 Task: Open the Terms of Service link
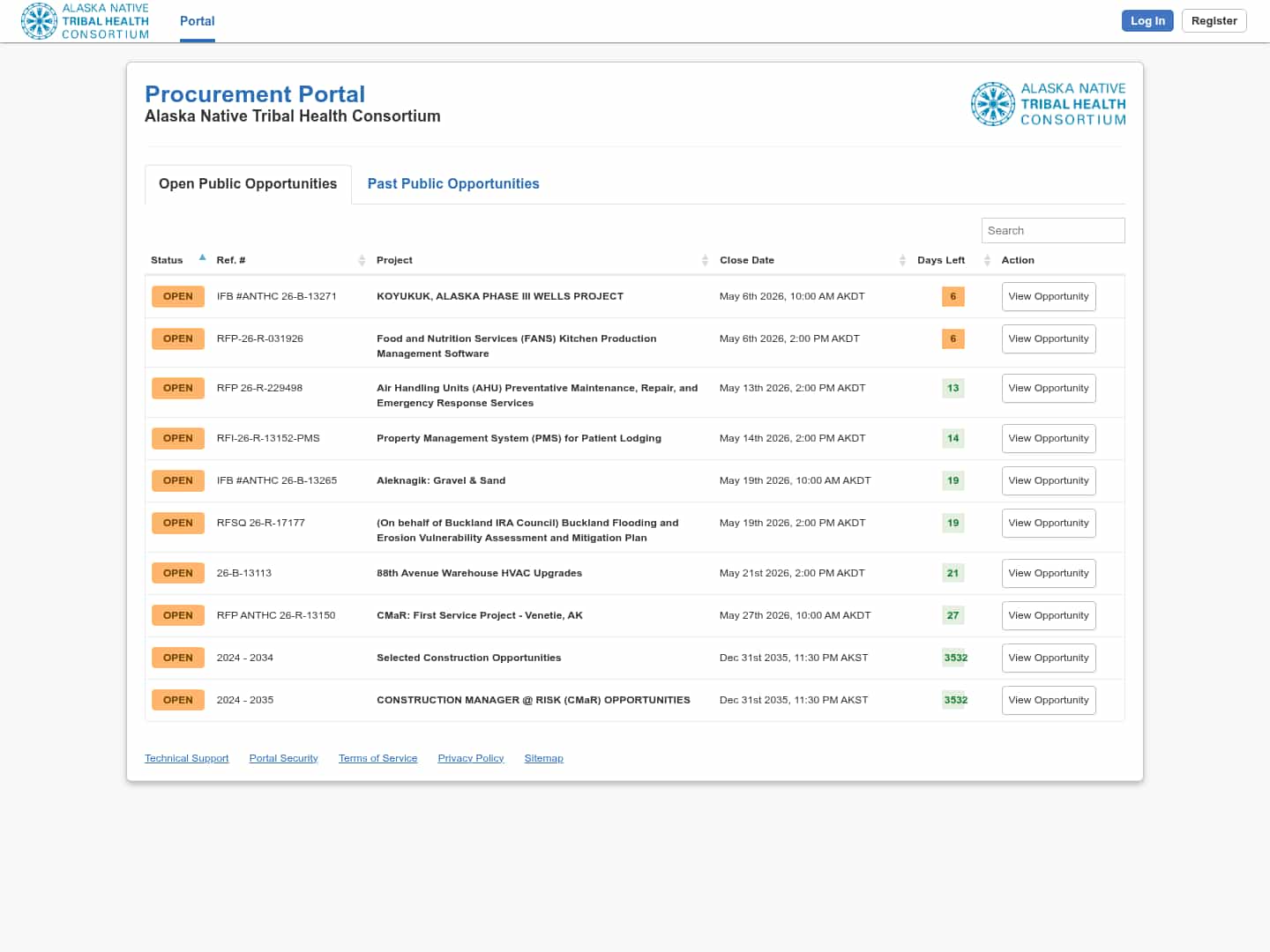pyautogui.click(x=377, y=758)
